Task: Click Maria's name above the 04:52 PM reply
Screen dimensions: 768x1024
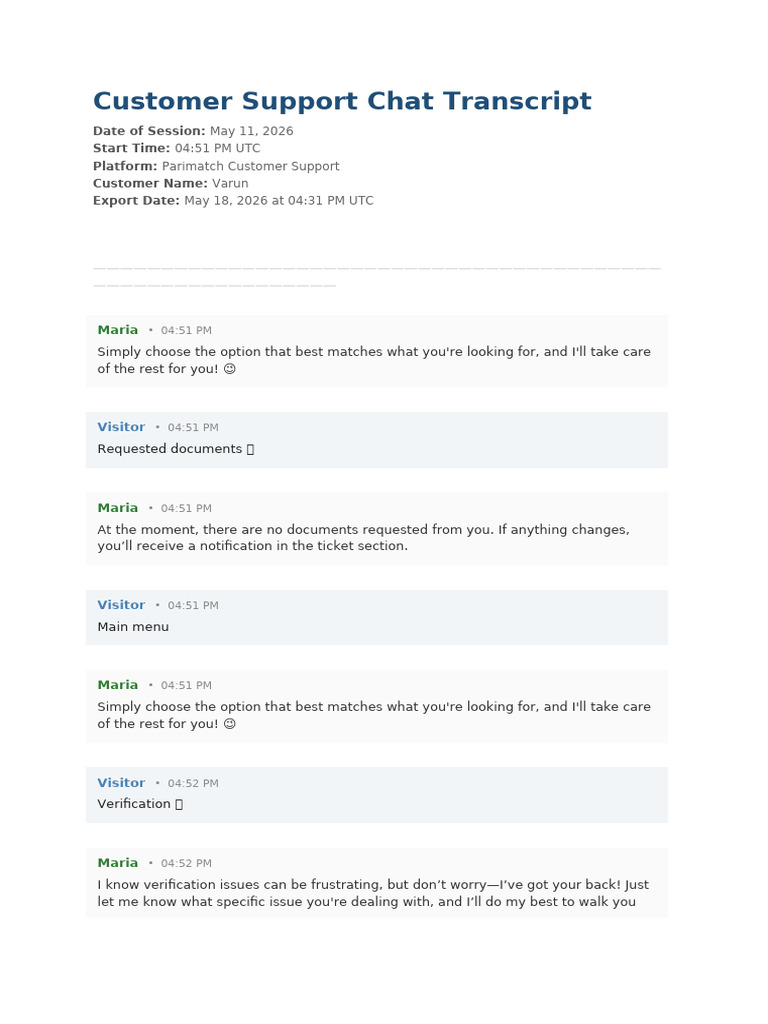Action: point(118,863)
